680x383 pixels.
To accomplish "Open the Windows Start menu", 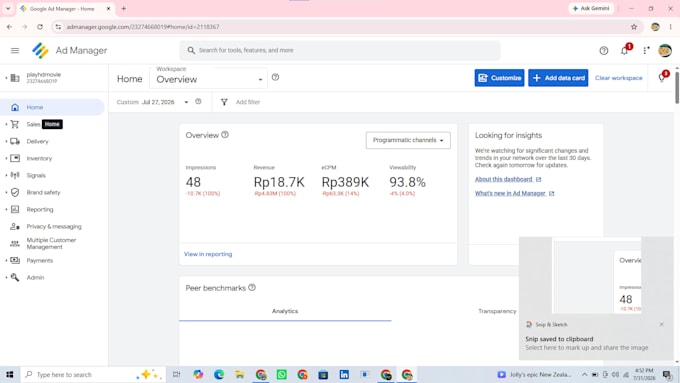I will tap(10, 374).
